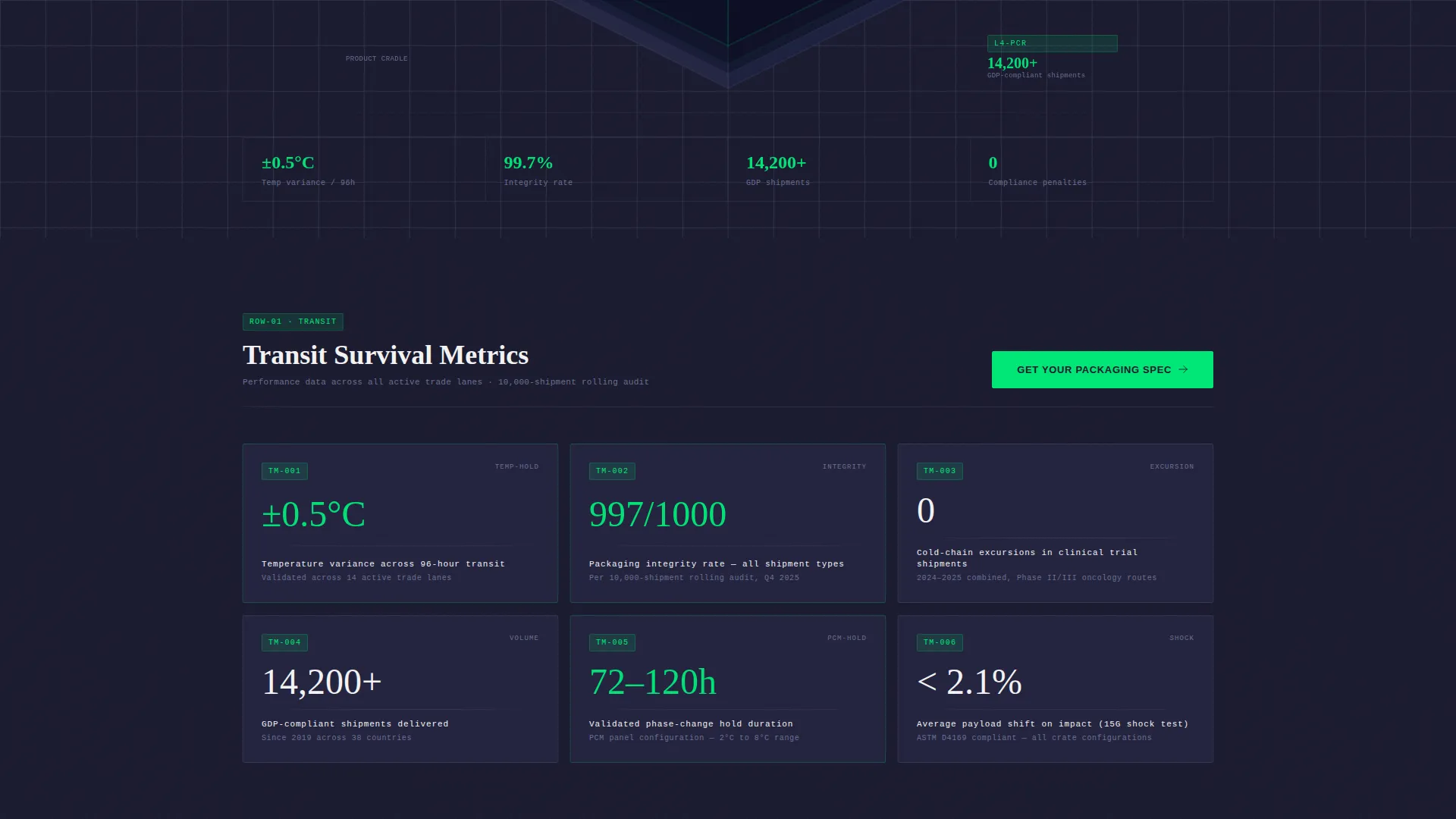Select the EXCURSION card label
Screen dimensions: 1456x819
pyautogui.click(x=1172, y=466)
